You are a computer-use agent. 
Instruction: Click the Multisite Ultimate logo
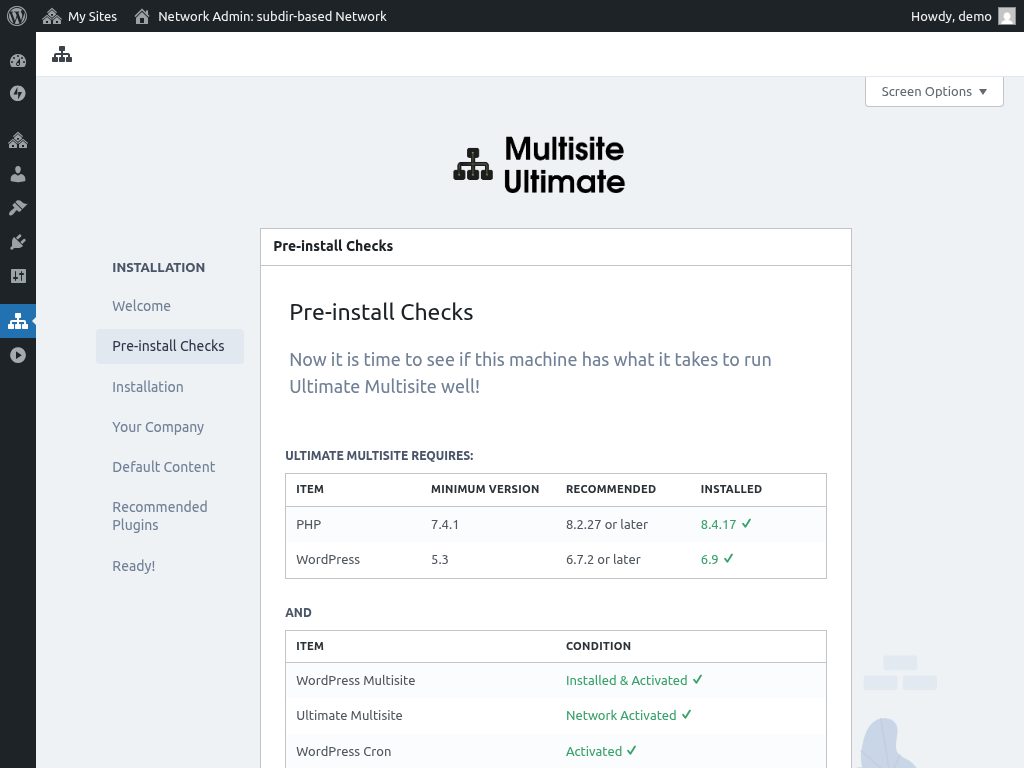tap(539, 165)
